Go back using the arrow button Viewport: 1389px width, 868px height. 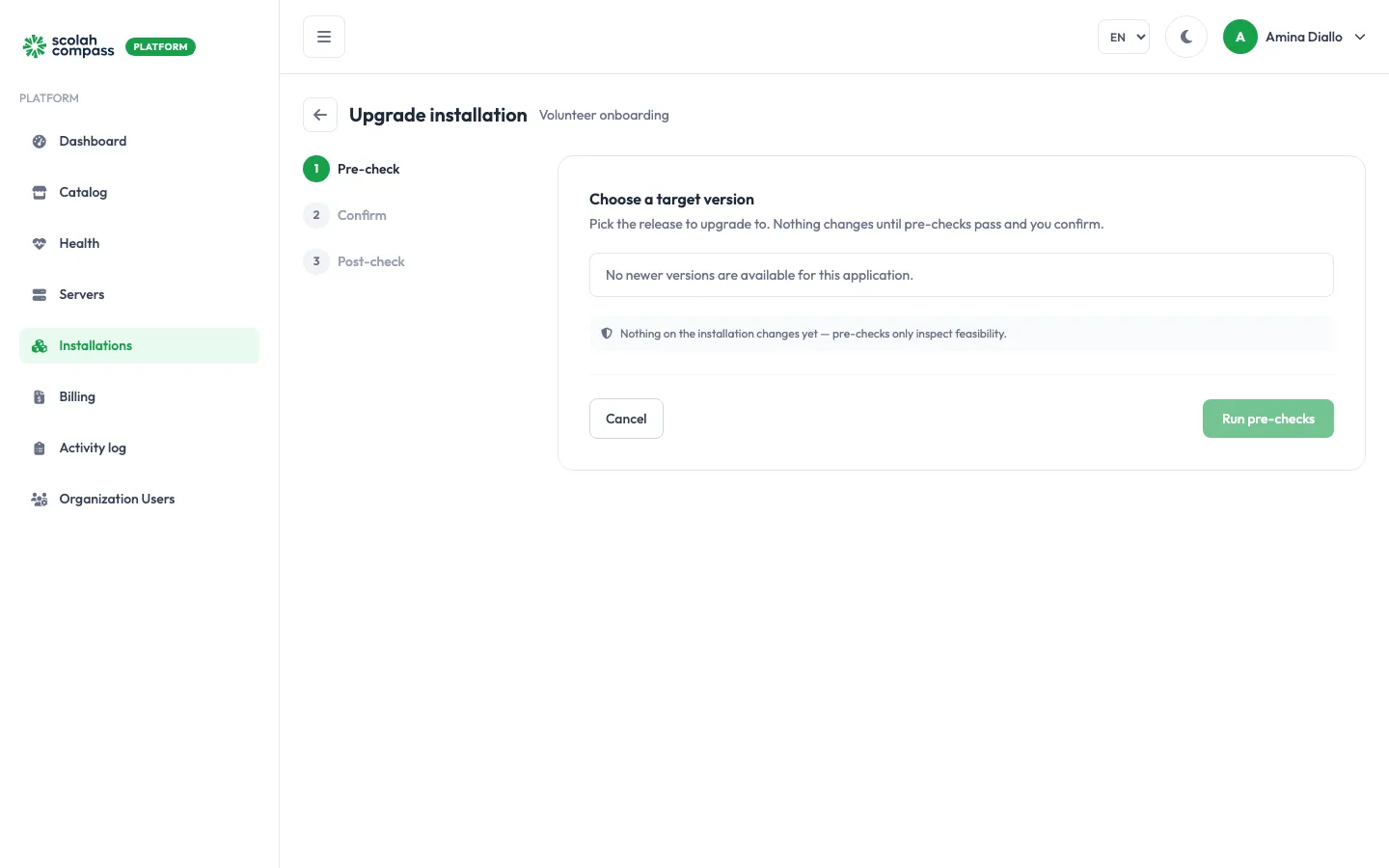click(x=320, y=115)
